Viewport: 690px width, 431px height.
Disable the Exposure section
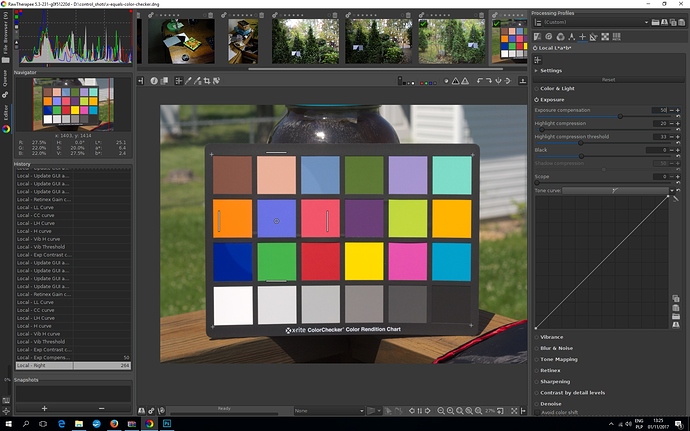[x=537, y=100]
